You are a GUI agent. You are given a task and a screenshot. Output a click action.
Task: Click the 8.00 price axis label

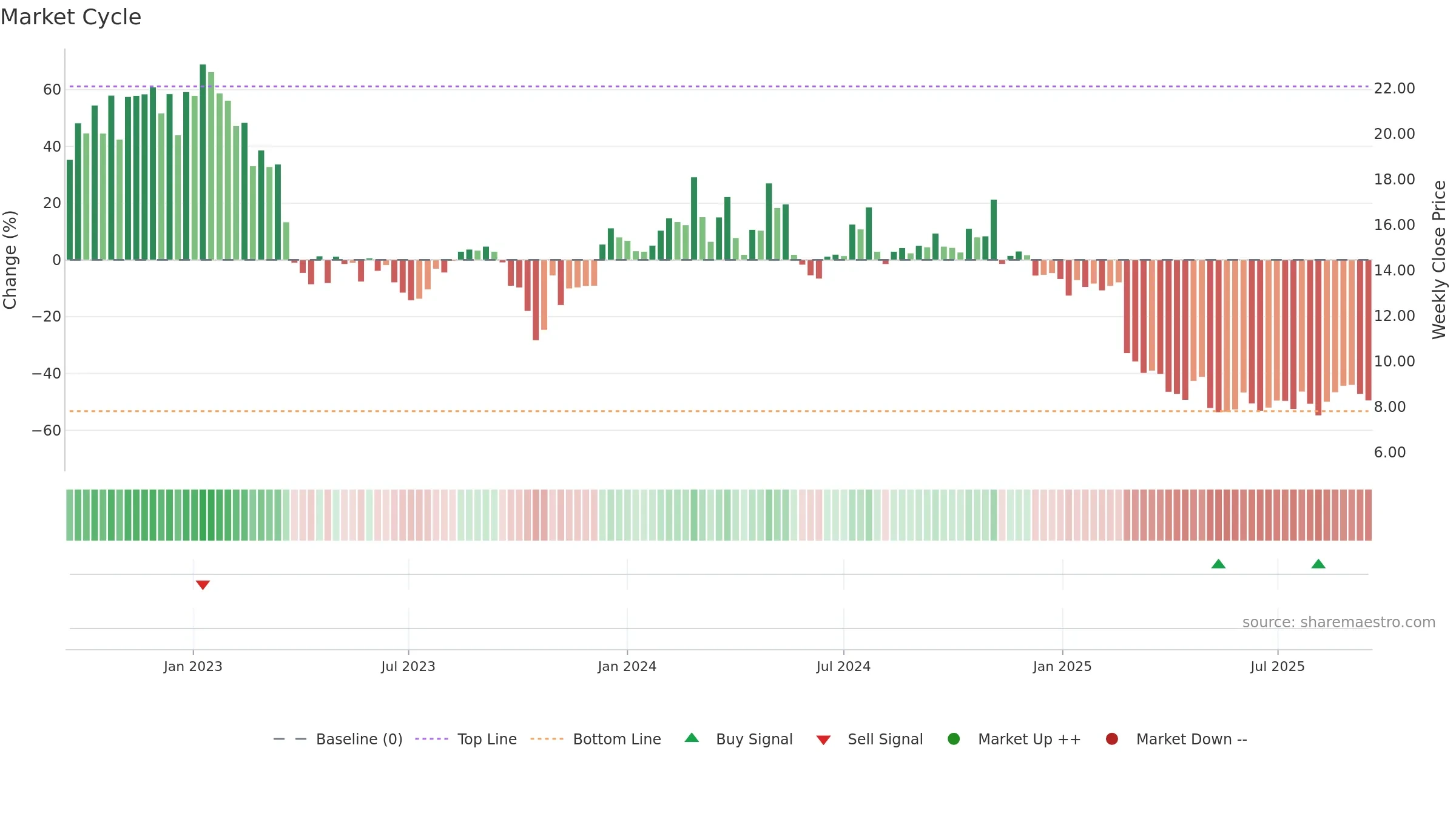(x=1390, y=407)
